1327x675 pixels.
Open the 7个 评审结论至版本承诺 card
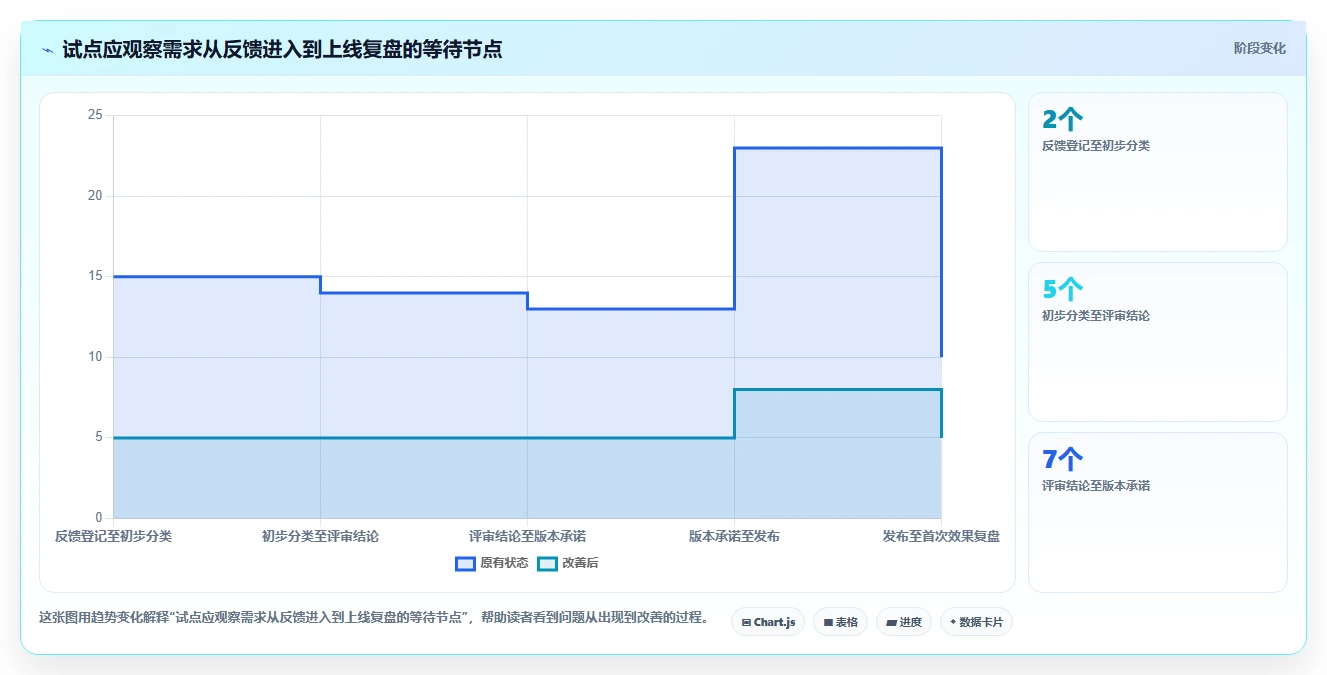(1157, 512)
